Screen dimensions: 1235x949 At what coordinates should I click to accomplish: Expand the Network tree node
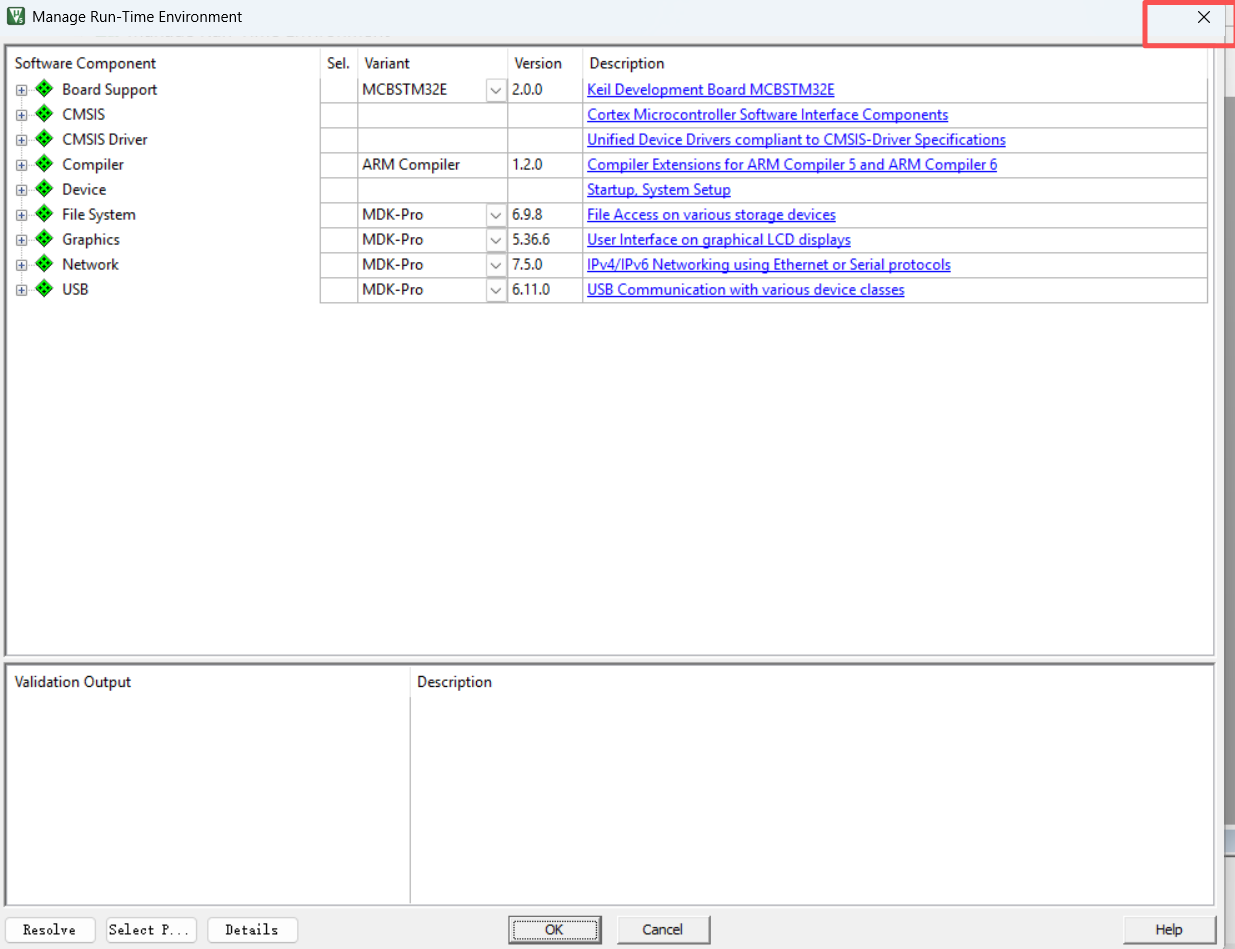21,265
